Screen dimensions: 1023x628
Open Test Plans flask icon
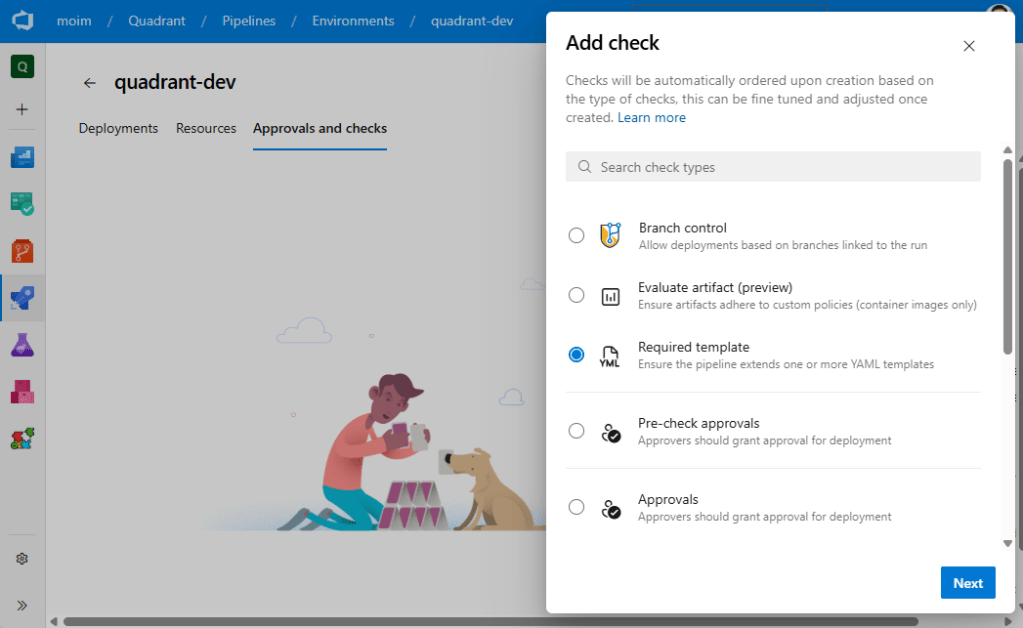22,344
